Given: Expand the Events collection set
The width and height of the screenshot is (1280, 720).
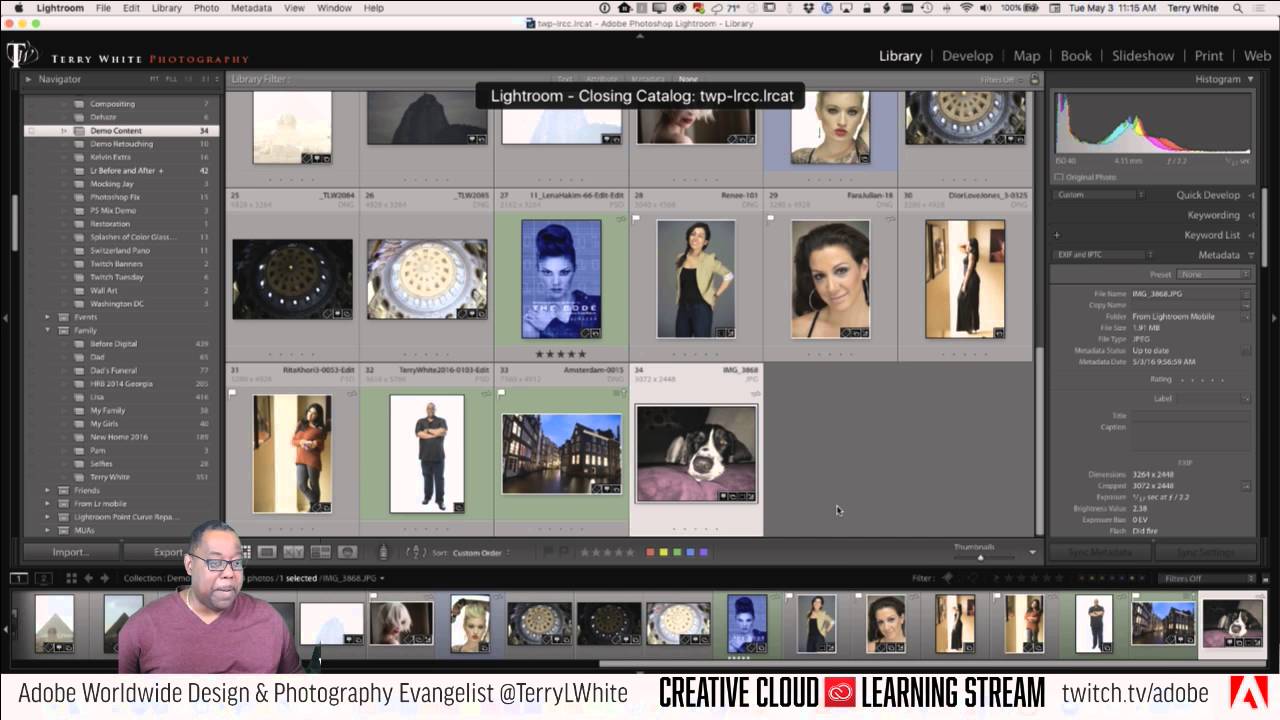Looking at the screenshot, I should pos(47,317).
